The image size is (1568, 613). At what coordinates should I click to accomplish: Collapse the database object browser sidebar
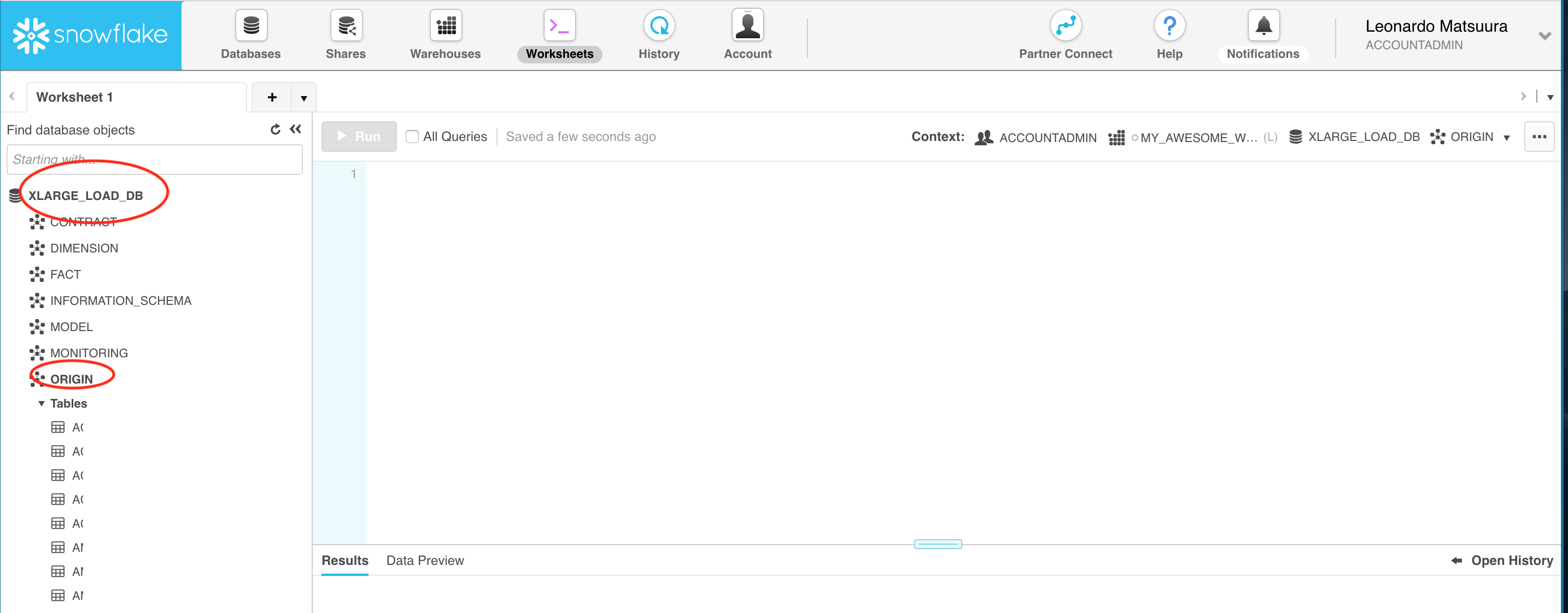296,129
